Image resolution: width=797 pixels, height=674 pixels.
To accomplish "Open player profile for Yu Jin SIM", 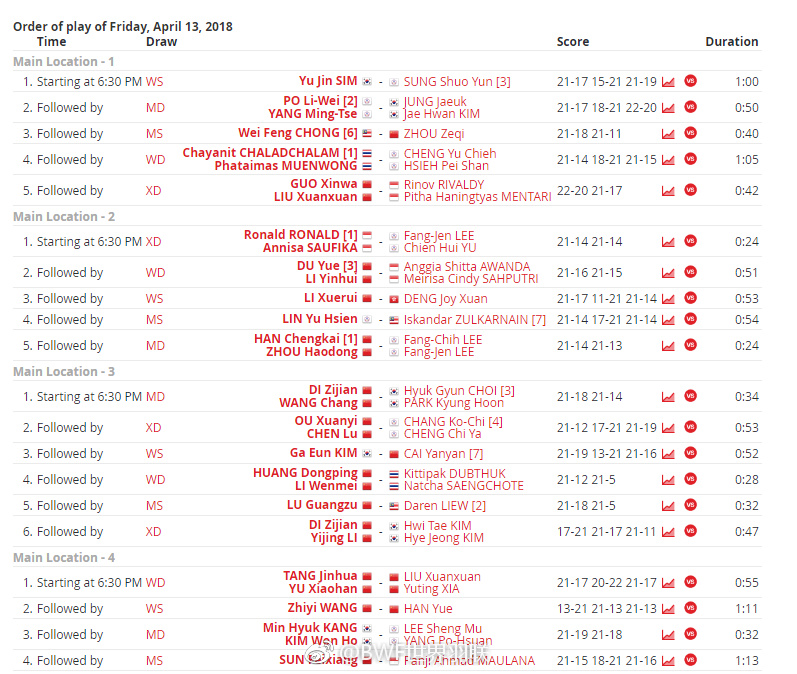I will [x=327, y=82].
